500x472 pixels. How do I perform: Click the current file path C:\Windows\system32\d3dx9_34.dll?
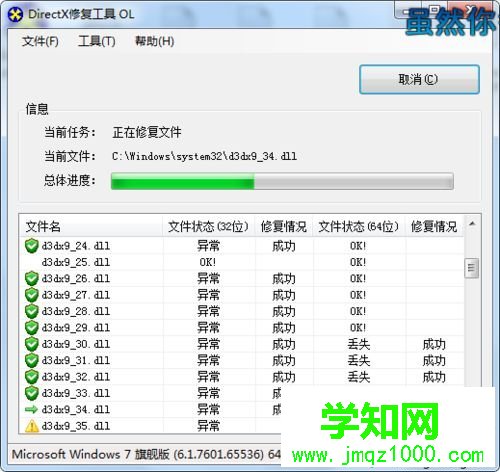(204, 156)
